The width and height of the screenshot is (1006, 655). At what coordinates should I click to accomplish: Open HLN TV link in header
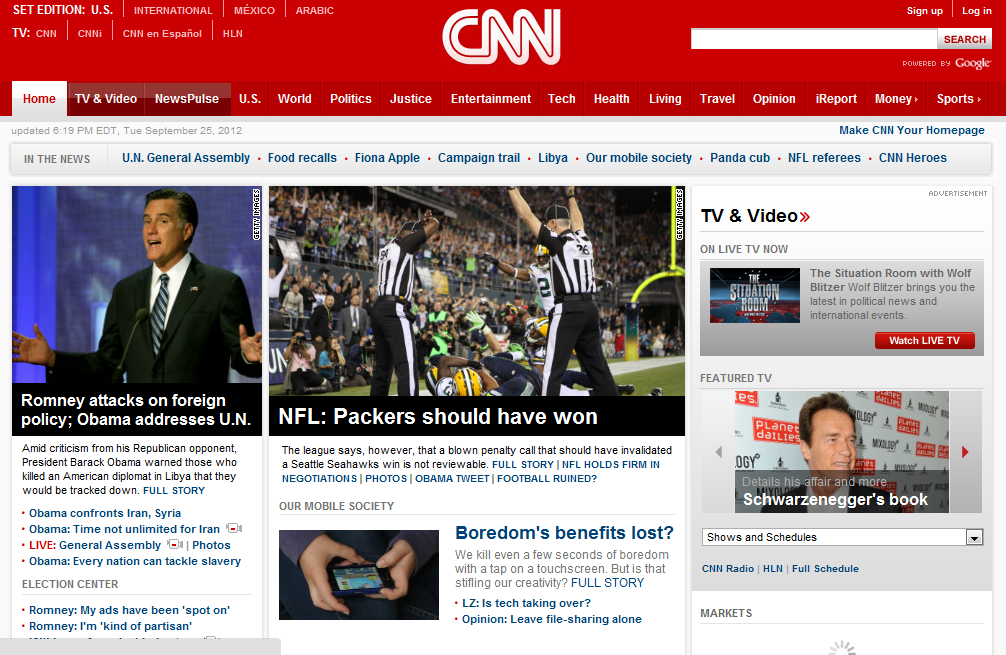click(232, 33)
